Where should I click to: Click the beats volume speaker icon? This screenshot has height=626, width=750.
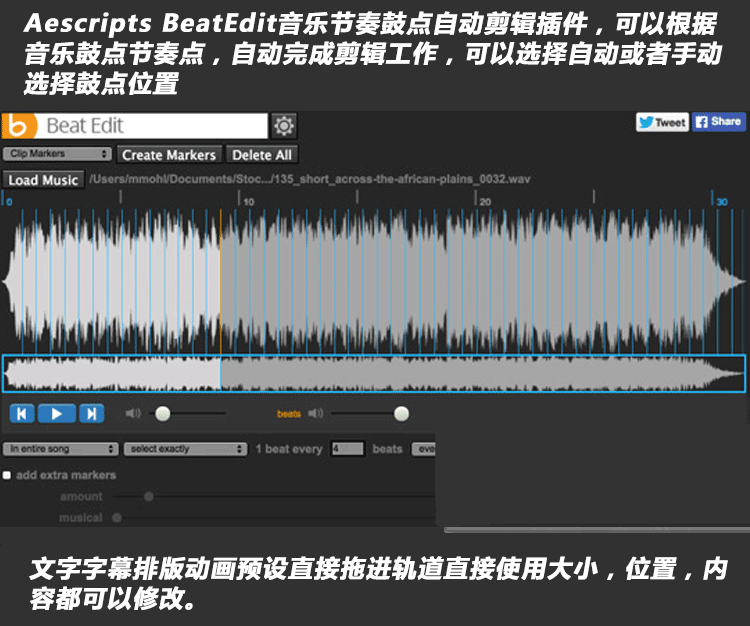point(316,413)
